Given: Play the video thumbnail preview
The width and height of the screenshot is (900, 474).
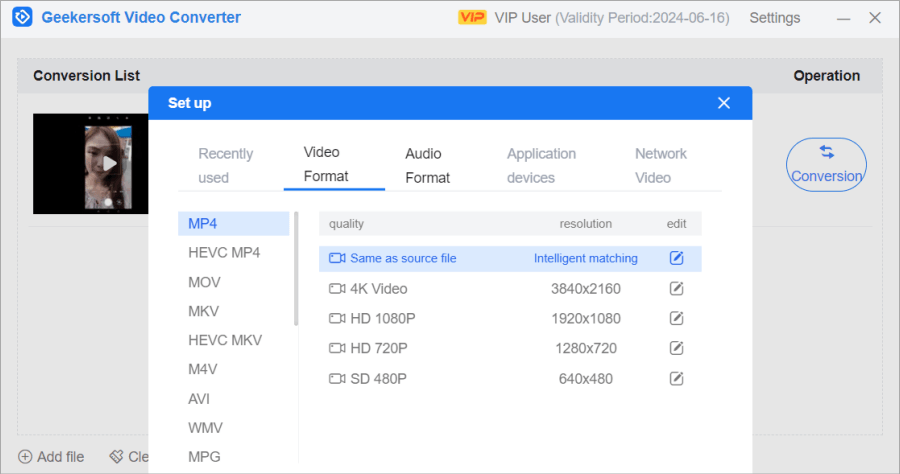Looking at the screenshot, I should coord(109,164).
